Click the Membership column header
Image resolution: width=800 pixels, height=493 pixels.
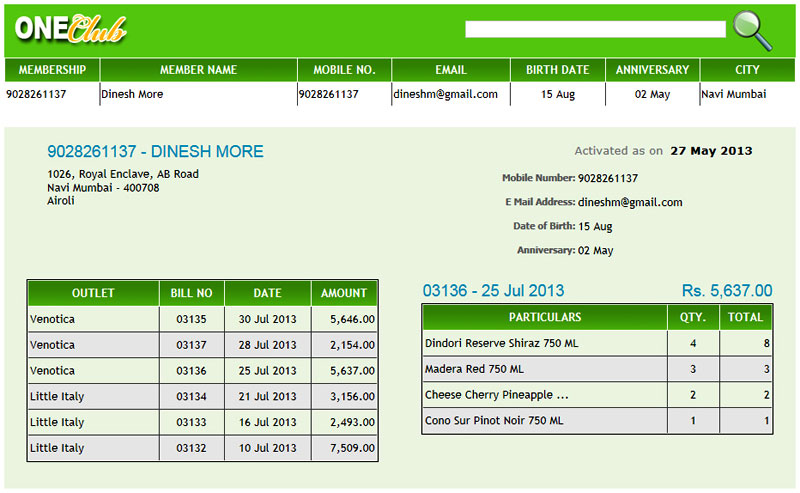pyautogui.click(x=52, y=70)
